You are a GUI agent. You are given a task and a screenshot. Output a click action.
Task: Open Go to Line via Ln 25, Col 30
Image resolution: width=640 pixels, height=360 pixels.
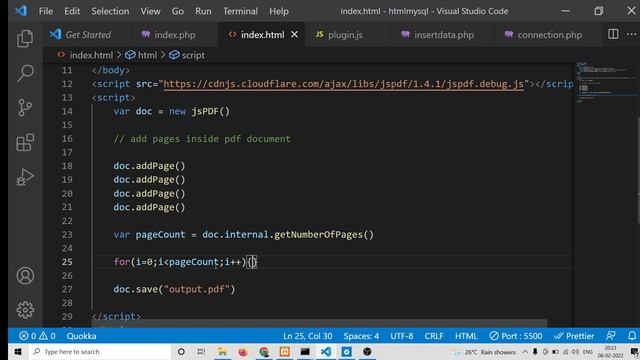[307, 336]
